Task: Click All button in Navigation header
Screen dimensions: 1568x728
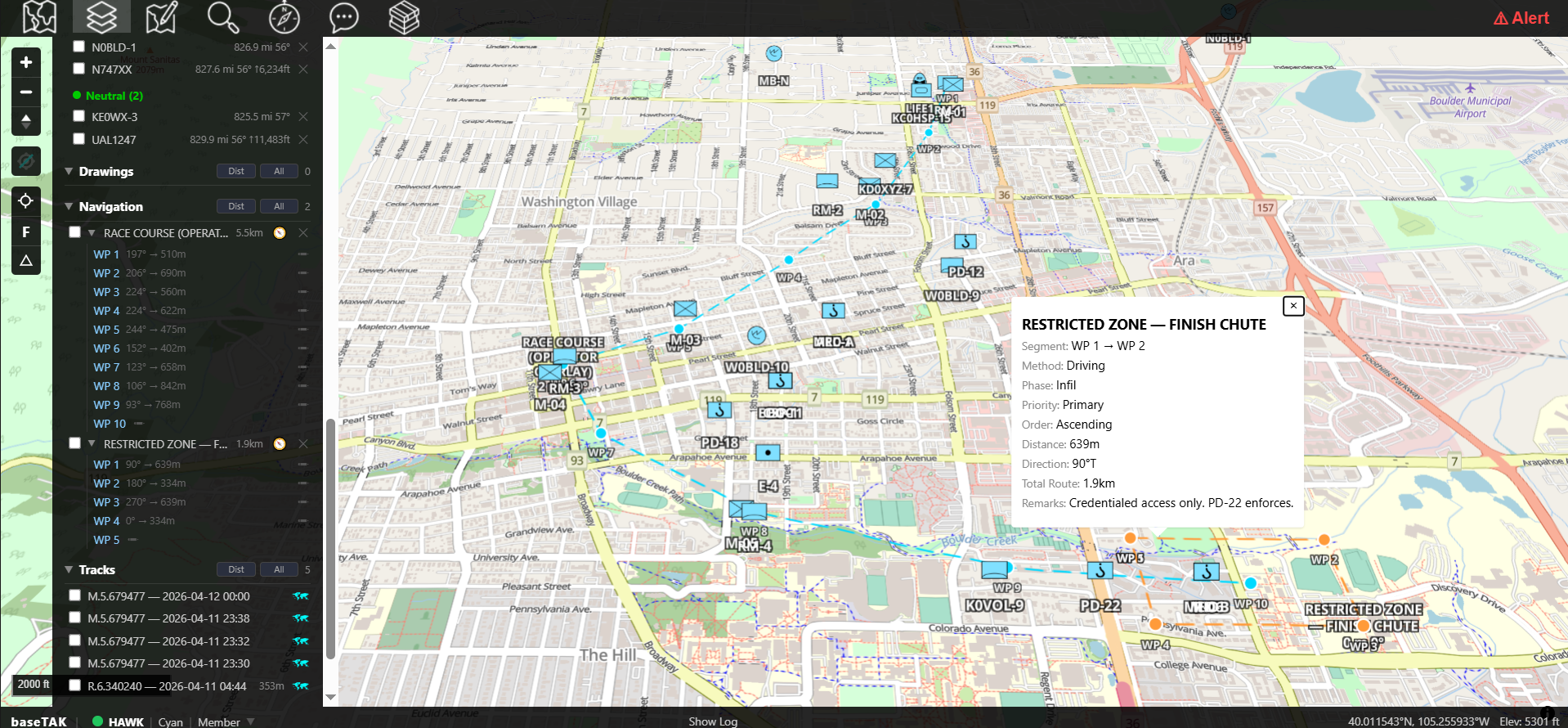Action: coord(279,206)
